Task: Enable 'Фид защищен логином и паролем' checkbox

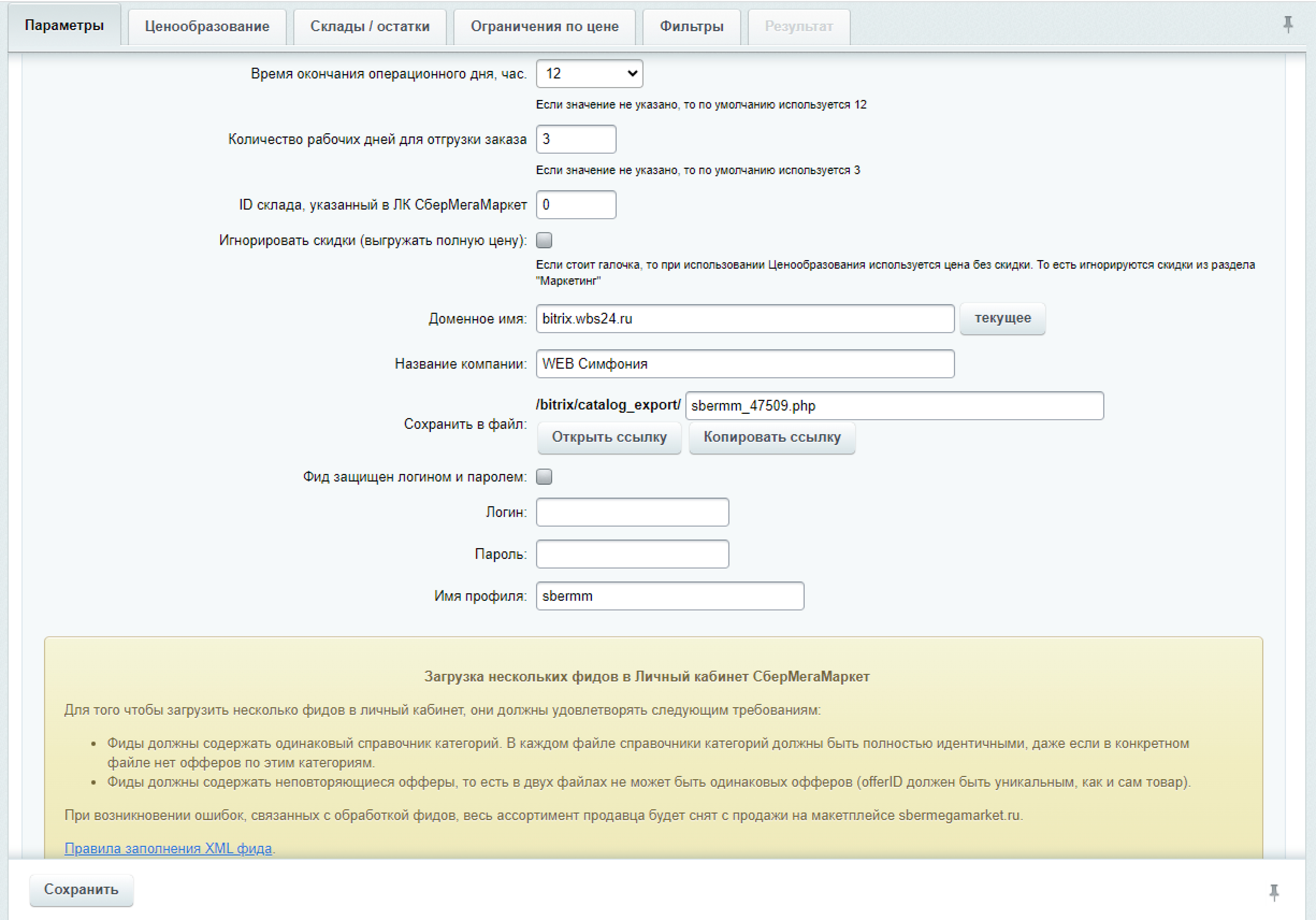Action: coord(544,476)
